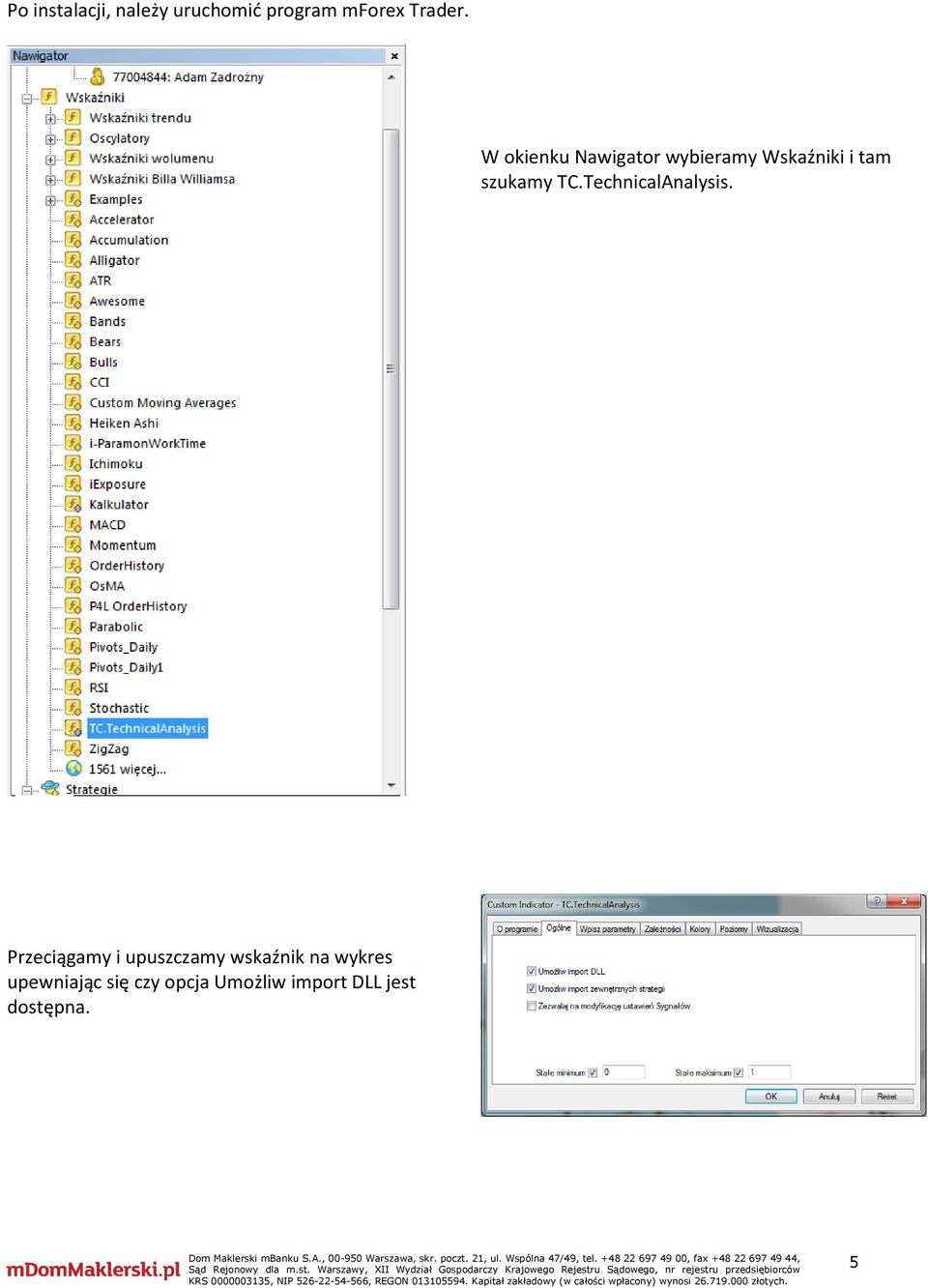Image resolution: width=928 pixels, height=1288 pixels.
Task: Click the Nawigator scroll up arrow
Action: pos(391,77)
